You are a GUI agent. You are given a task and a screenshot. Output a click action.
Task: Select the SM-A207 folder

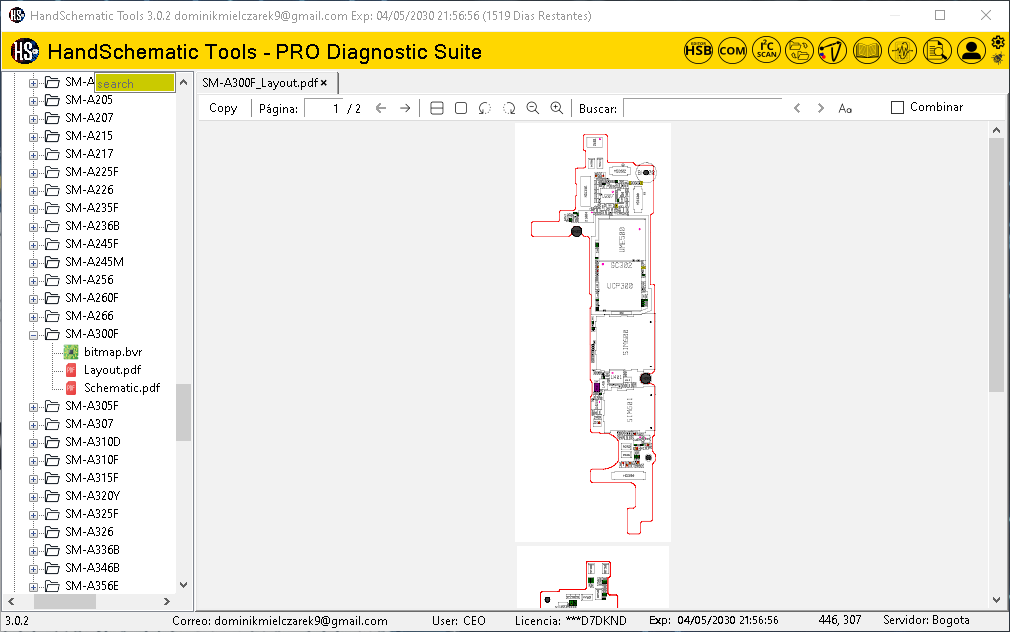tap(89, 118)
